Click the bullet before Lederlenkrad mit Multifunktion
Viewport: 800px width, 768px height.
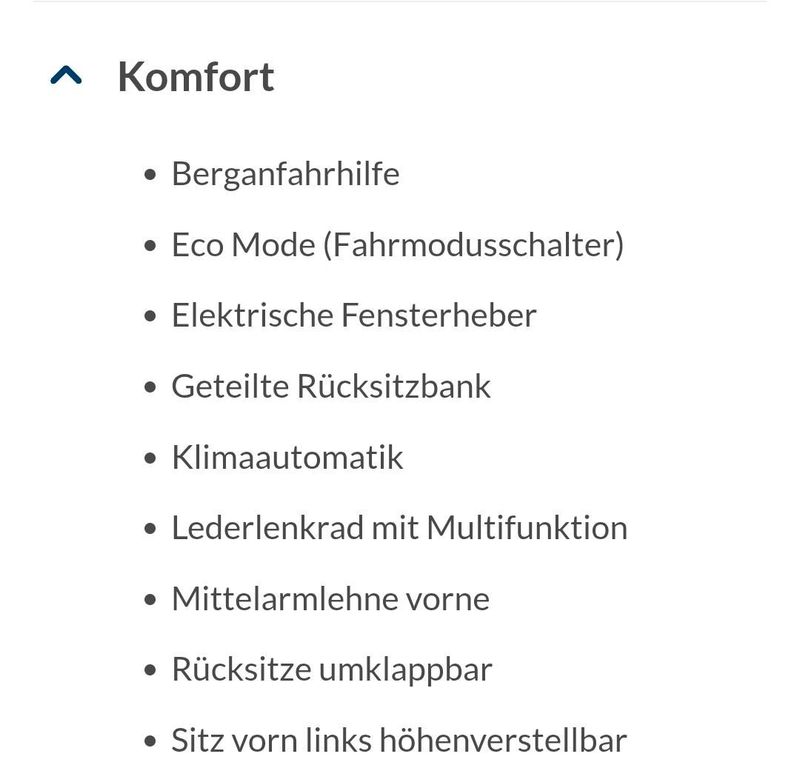[x=150, y=529]
